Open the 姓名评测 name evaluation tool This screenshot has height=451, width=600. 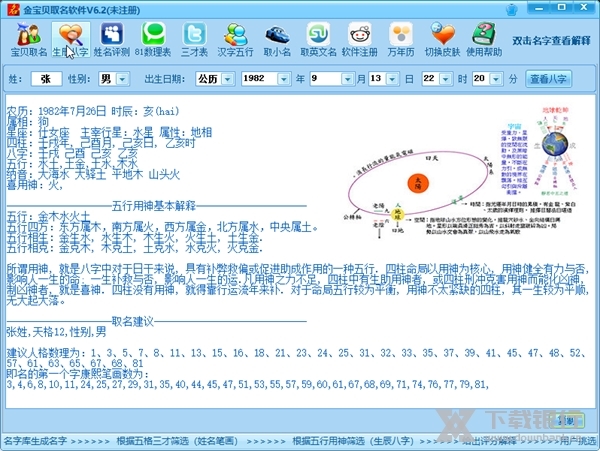tap(112, 38)
